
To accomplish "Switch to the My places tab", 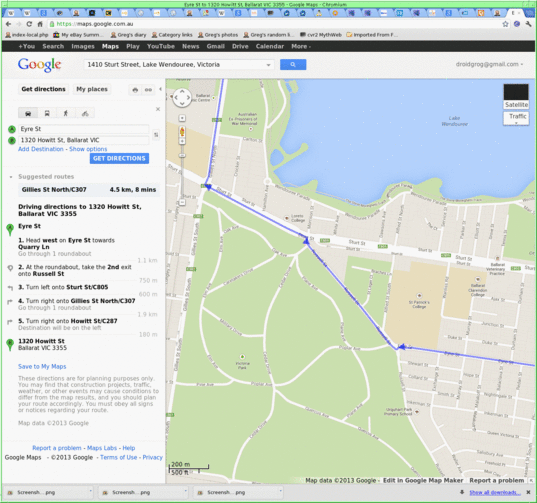I will (92, 89).
